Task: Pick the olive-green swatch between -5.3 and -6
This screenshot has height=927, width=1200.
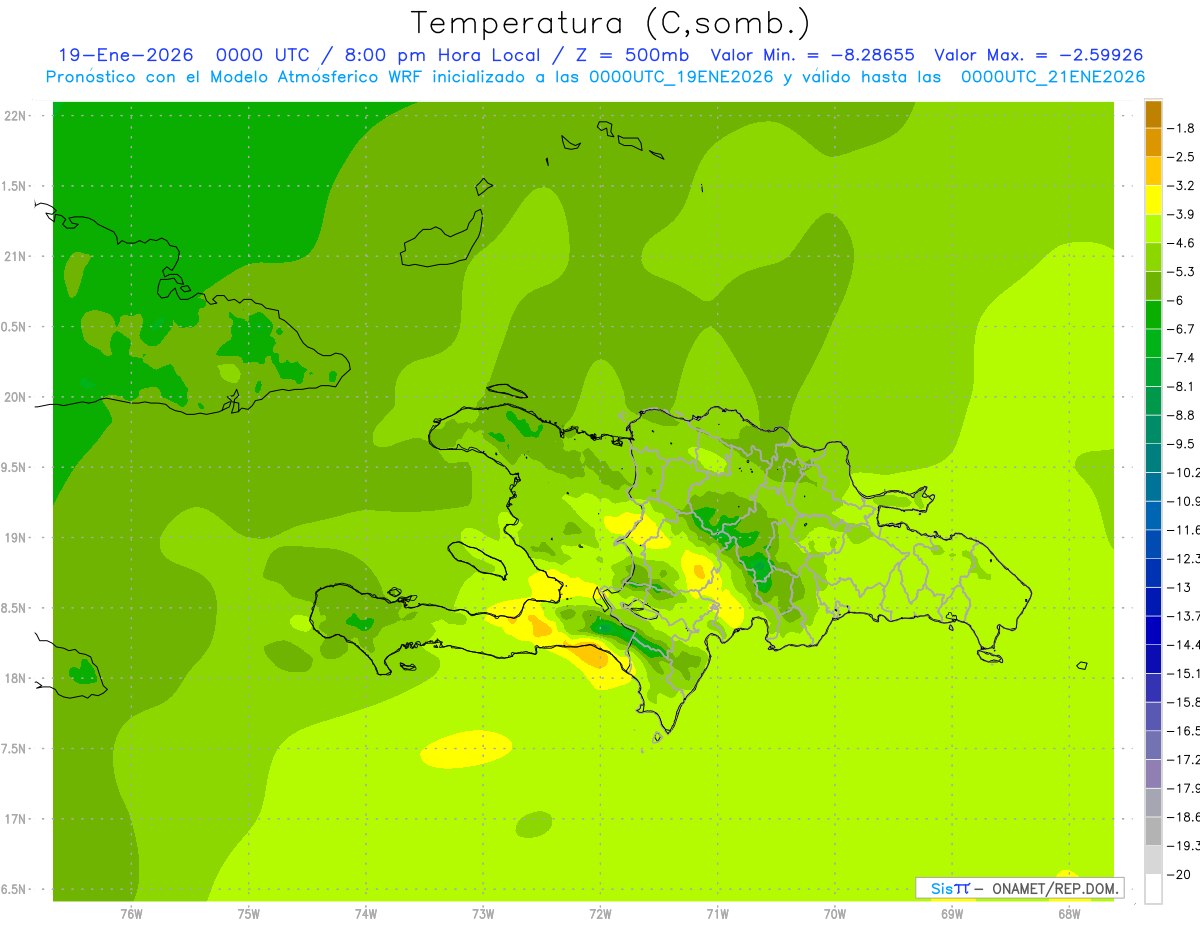Action: [1153, 286]
